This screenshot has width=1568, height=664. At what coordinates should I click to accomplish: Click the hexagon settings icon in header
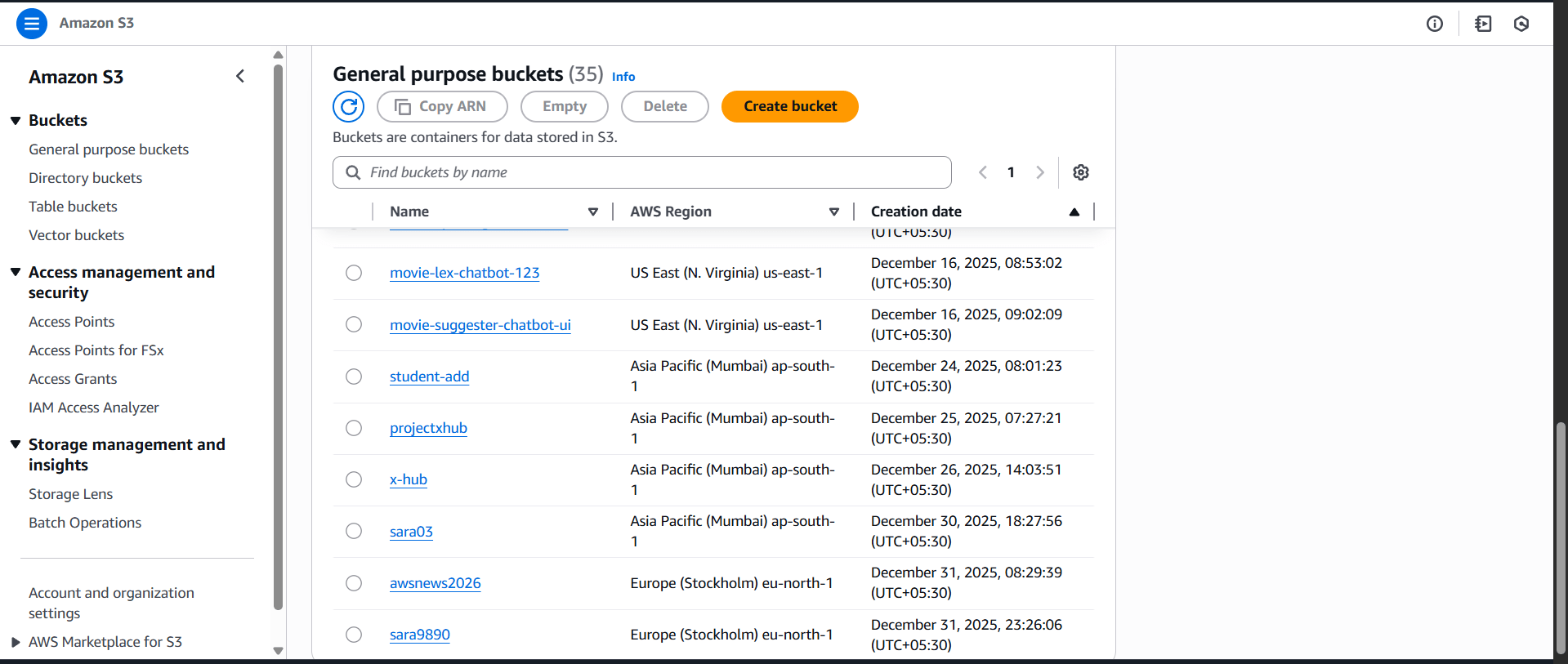coord(1521,24)
